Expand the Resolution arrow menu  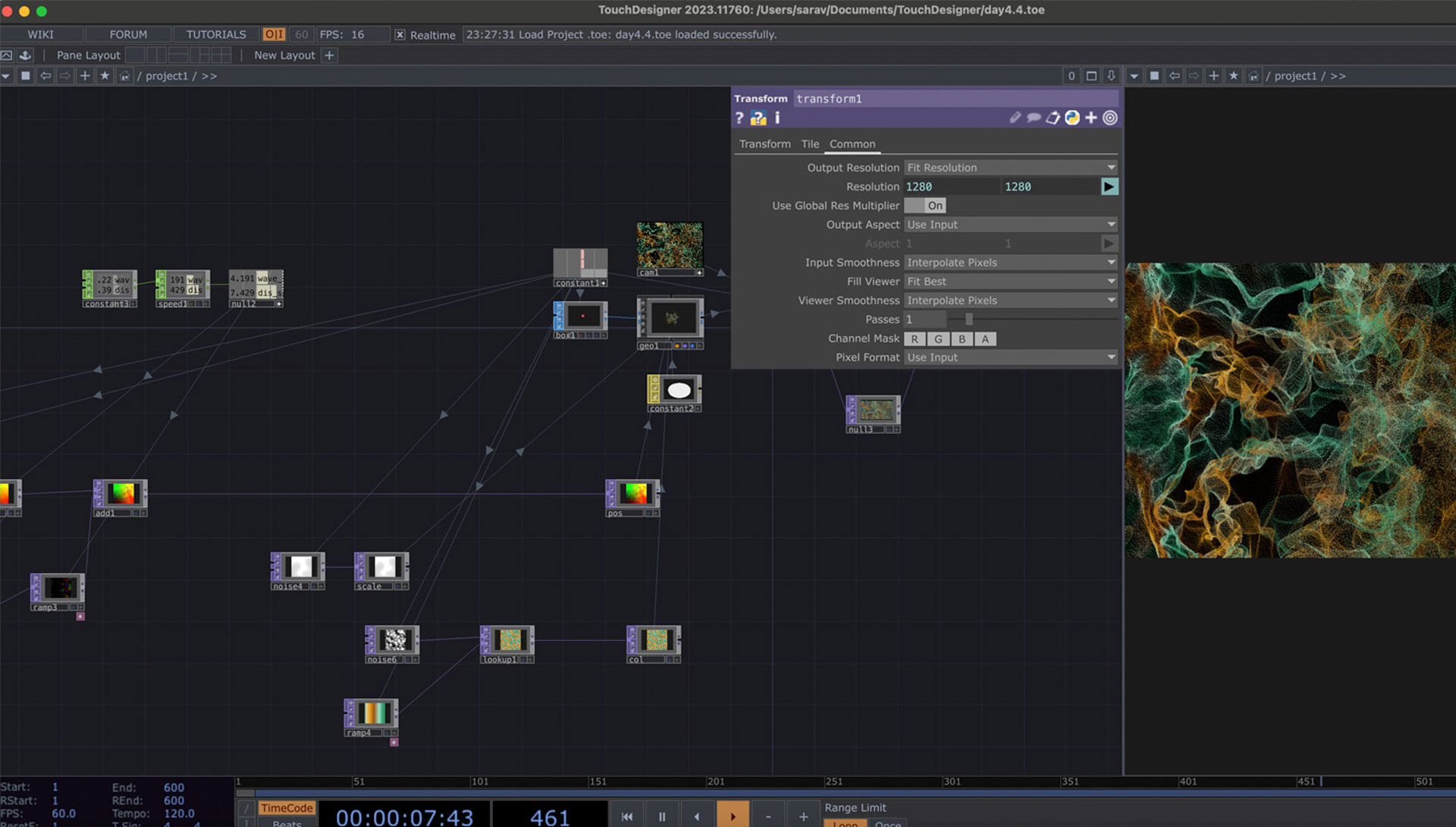pyautogui.click(x=1109, y=187)
